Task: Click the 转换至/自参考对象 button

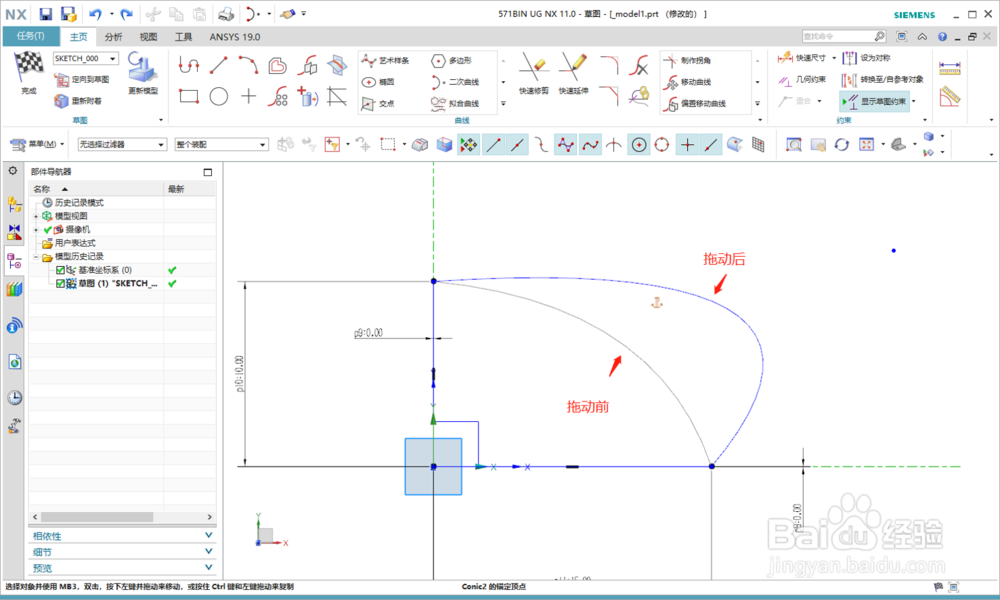Action: [883, 80]
